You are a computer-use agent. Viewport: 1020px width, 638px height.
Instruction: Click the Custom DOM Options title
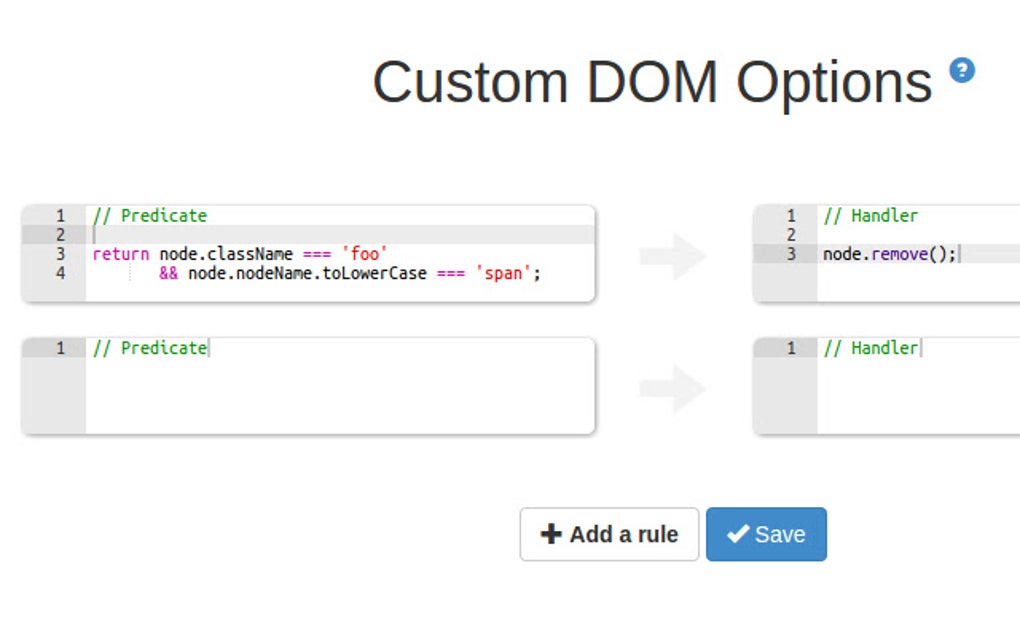click(x=650, y=82)
